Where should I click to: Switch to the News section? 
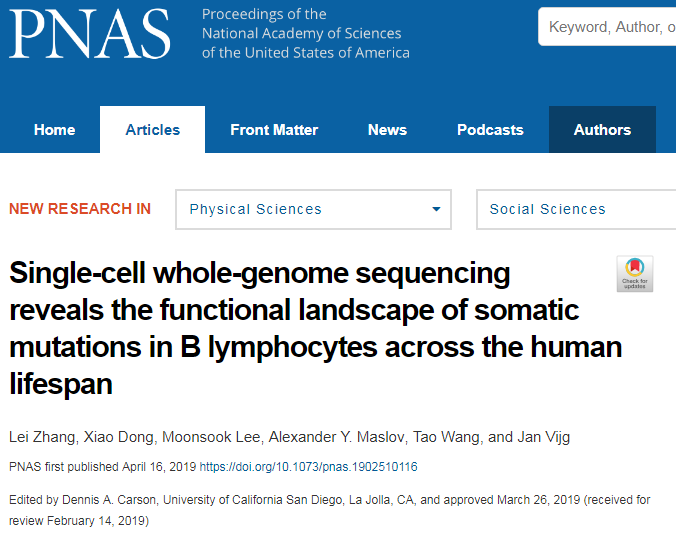387,130
